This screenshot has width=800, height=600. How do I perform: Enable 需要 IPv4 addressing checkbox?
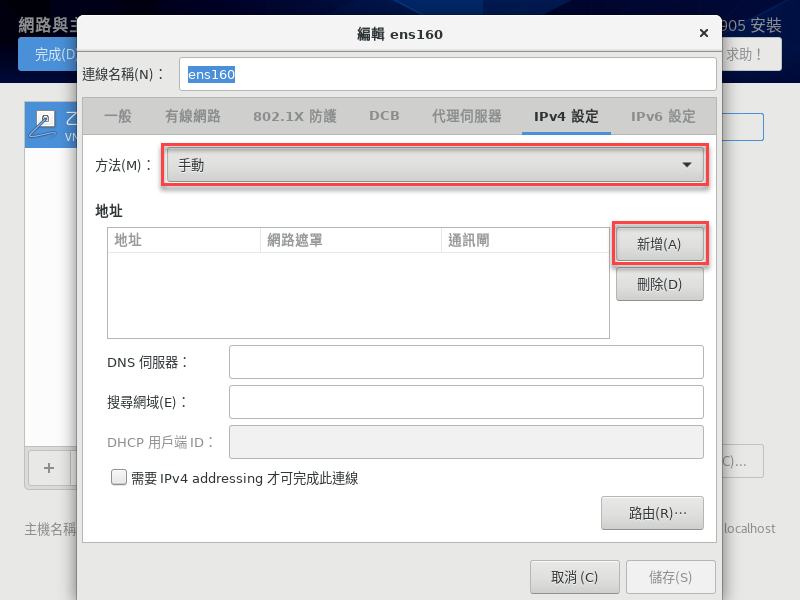[119, 478]
